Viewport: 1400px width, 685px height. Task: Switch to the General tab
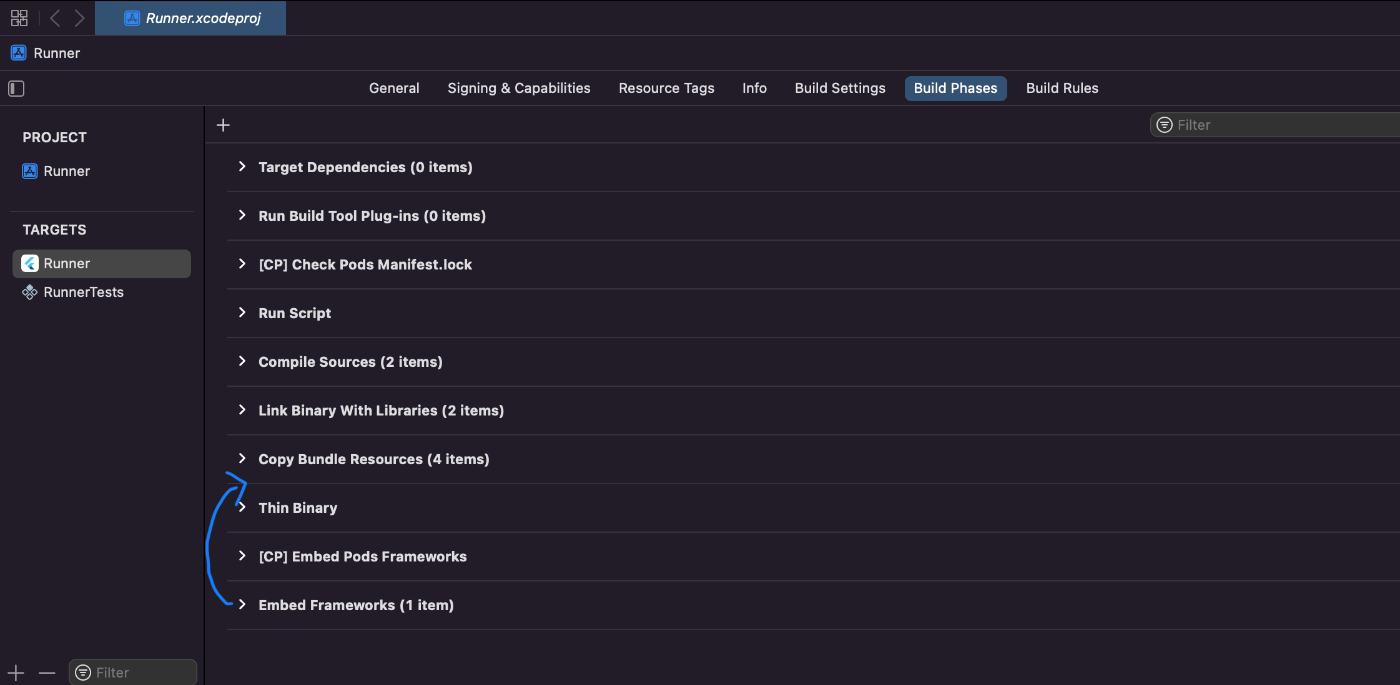pos(394,88)
